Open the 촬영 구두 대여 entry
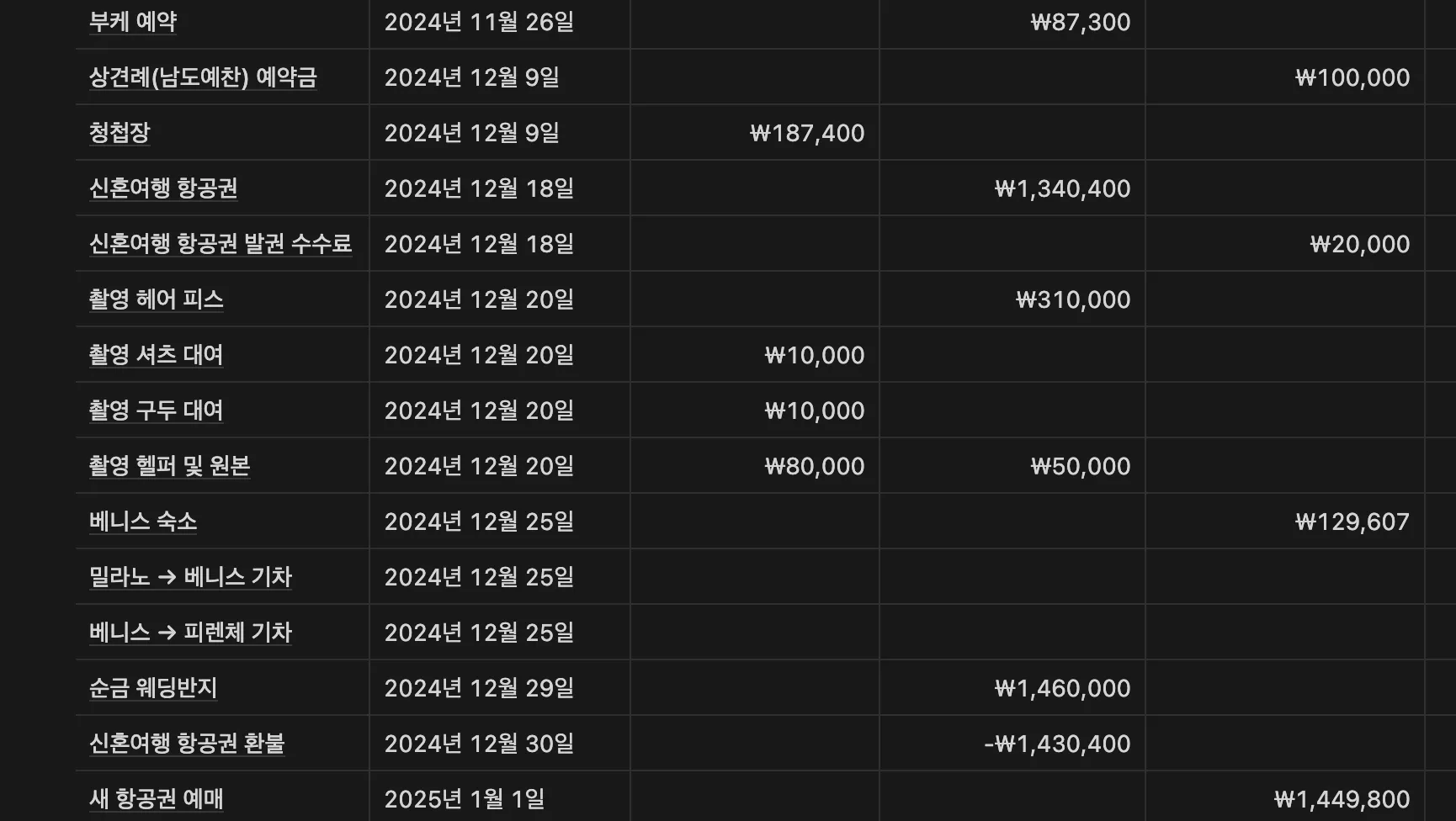1456x821 pixels. tap(157, 410)
